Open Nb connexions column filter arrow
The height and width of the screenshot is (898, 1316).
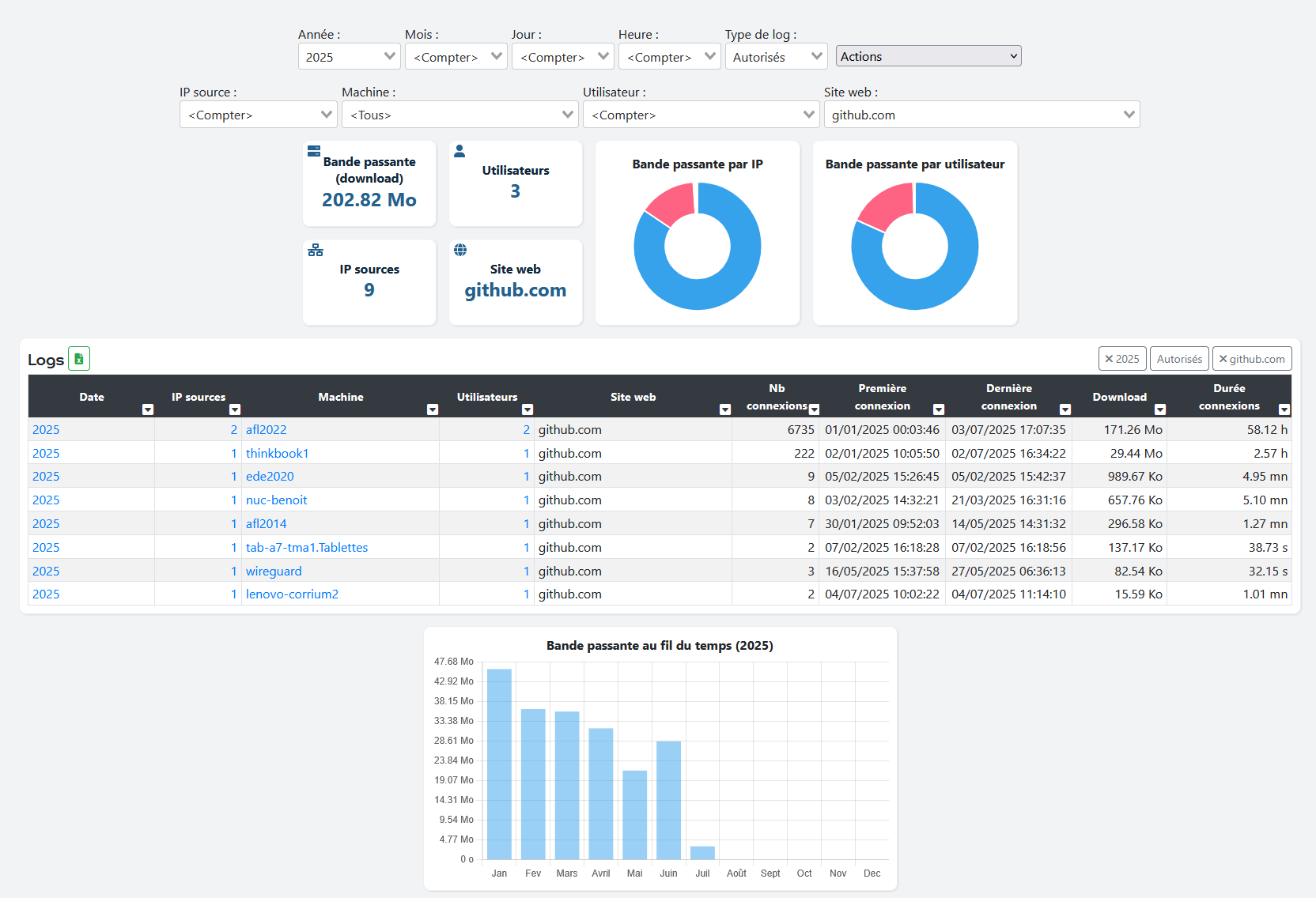pyautogui.click(x=815, y=409)
